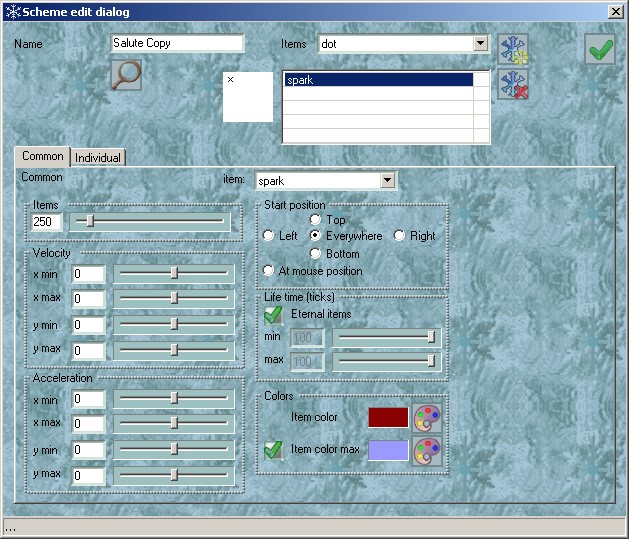Open the Items dropdown showing dot
The height and width of the screenshot is (539, 629).
pyautogui.click(x=480, y=44)
